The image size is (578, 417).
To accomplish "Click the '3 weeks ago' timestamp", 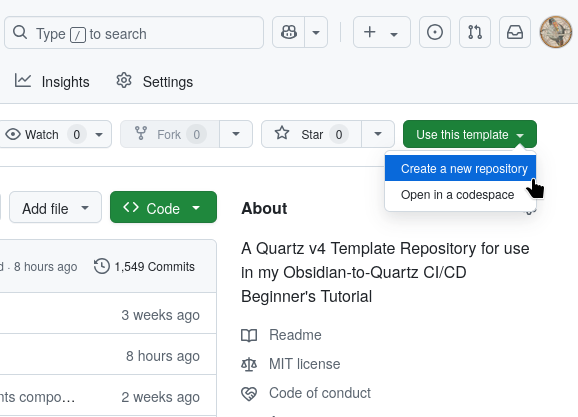I will click(160, 315).
